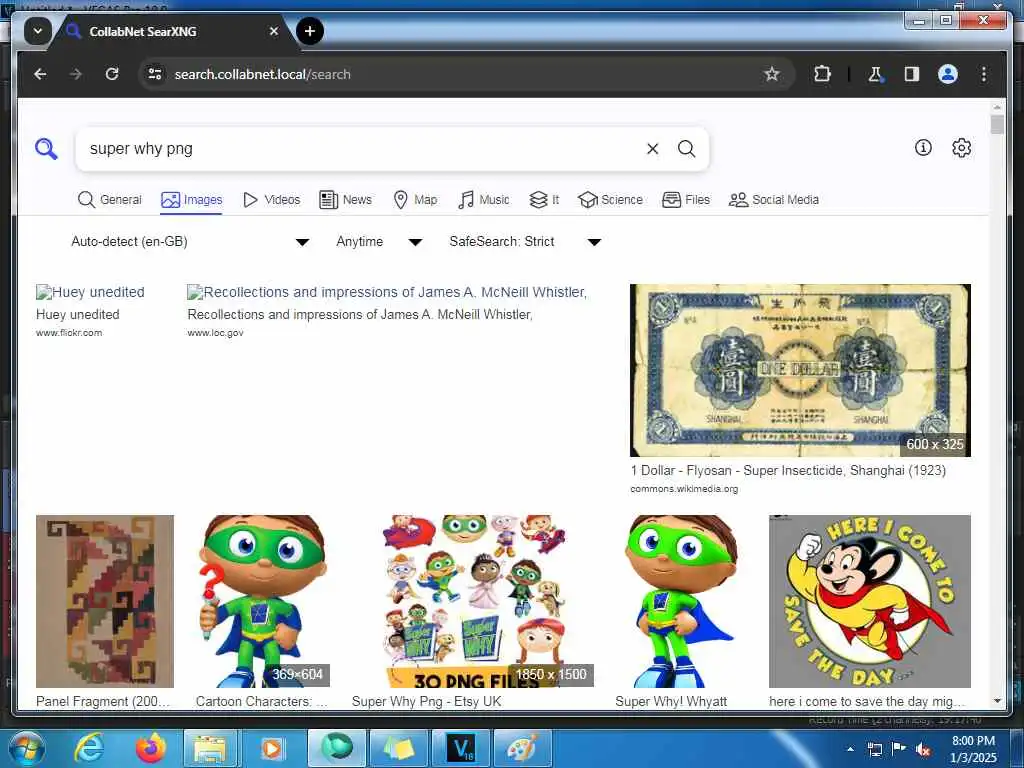Click the 1 Dollar - Flyosan result title
This screenshot has width=1024, height=768.
pos(788,470)
